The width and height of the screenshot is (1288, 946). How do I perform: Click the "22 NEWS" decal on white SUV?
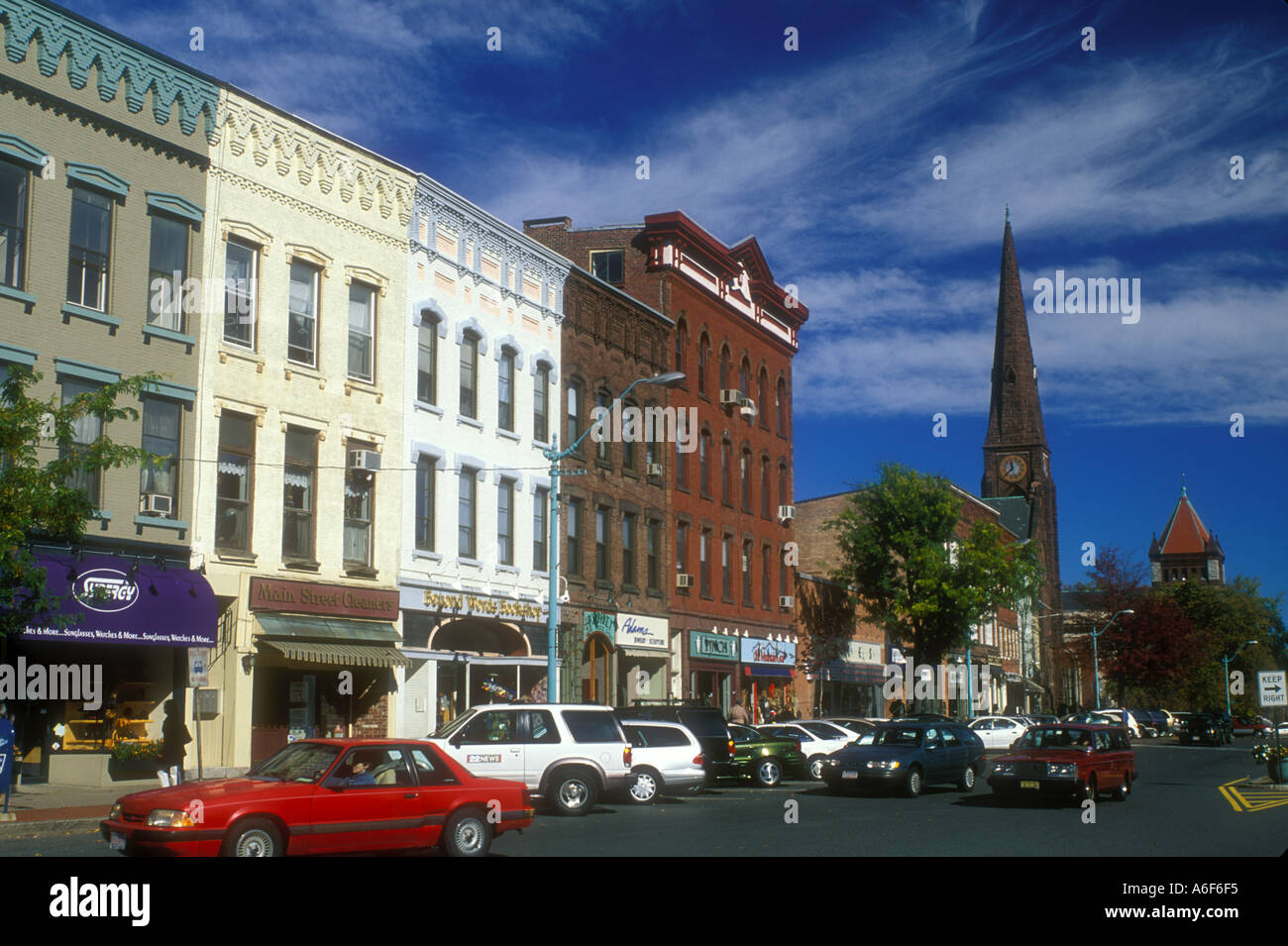[x=483, y=758]
